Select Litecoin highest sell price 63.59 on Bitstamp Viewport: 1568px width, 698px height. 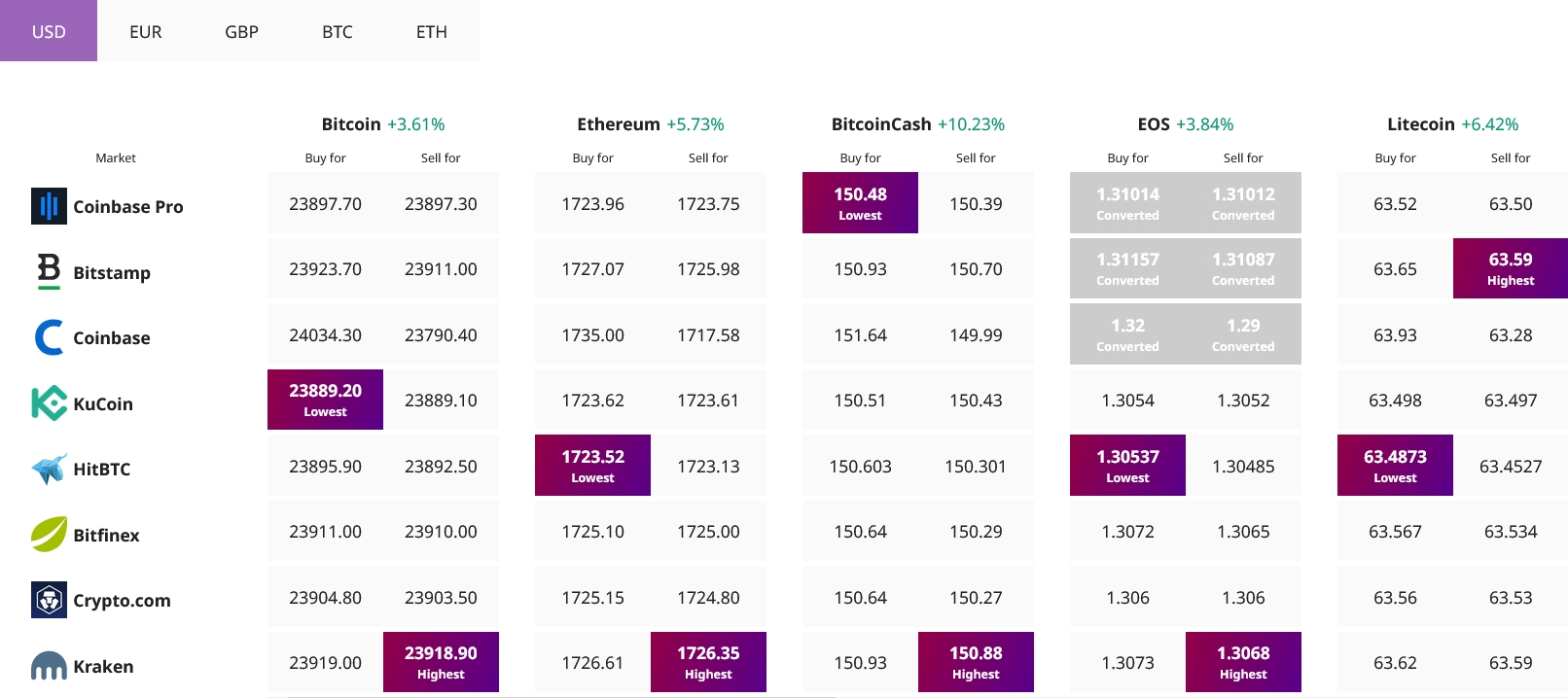click(x=1511, y=268)
